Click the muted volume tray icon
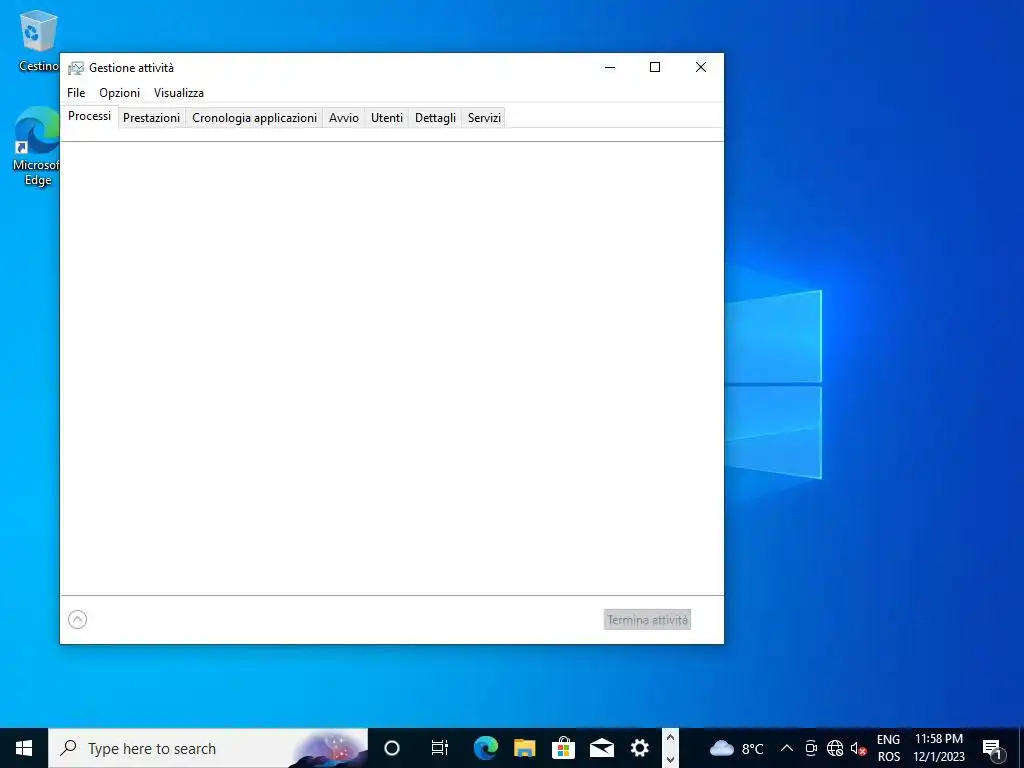1024x768 pixels. pyautogui.click(x=858, y=748)
